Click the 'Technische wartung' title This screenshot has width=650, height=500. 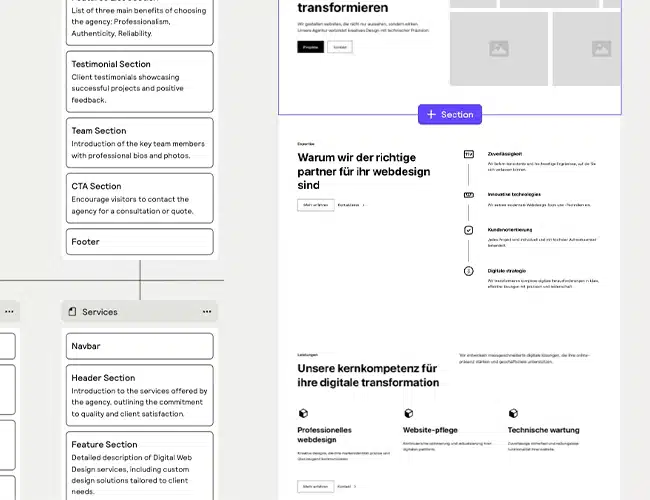pyautogui.click(x=543, y=430)
